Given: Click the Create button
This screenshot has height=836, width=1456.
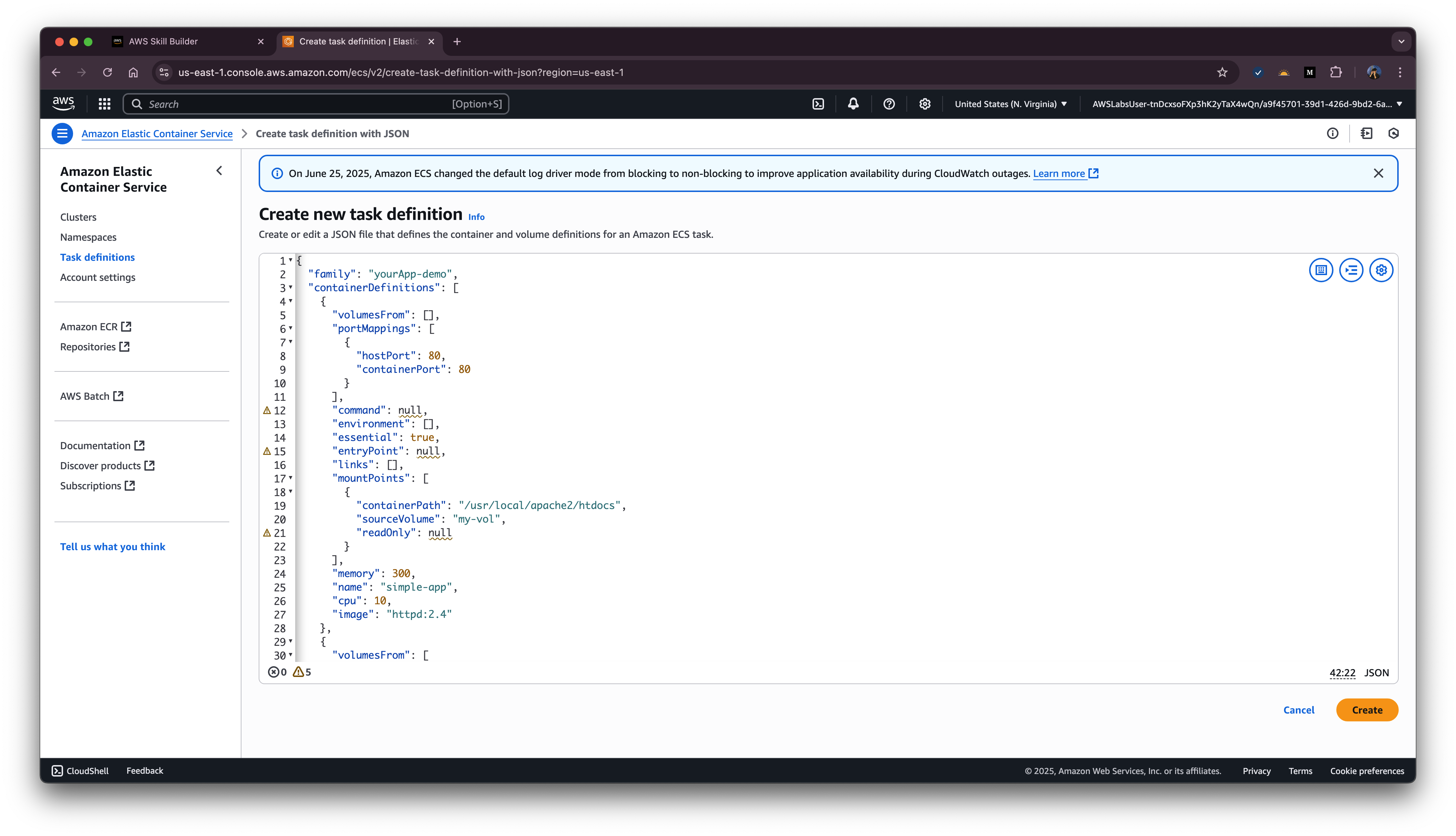Looking at the screenshot, I should click(x=1367, y=710).
